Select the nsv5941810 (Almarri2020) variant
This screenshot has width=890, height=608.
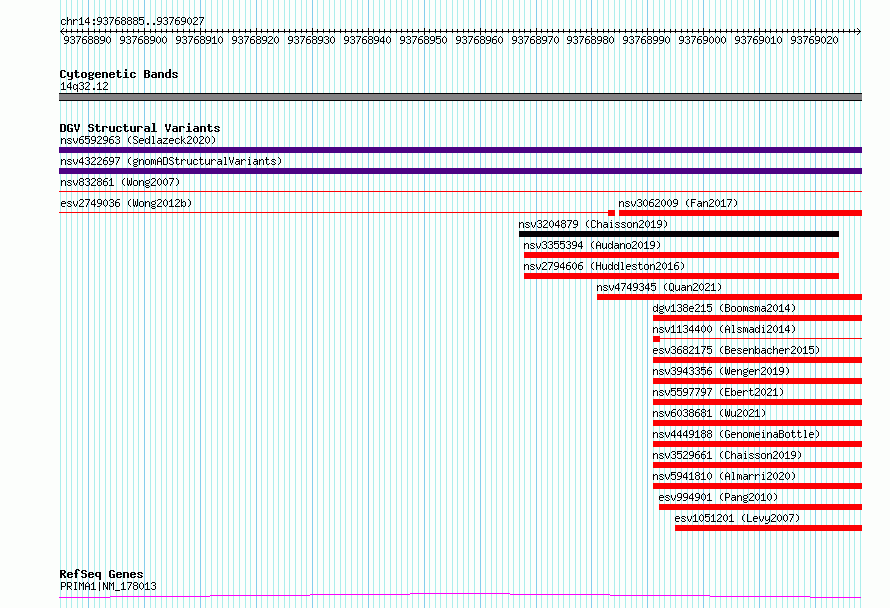(724, 476)
